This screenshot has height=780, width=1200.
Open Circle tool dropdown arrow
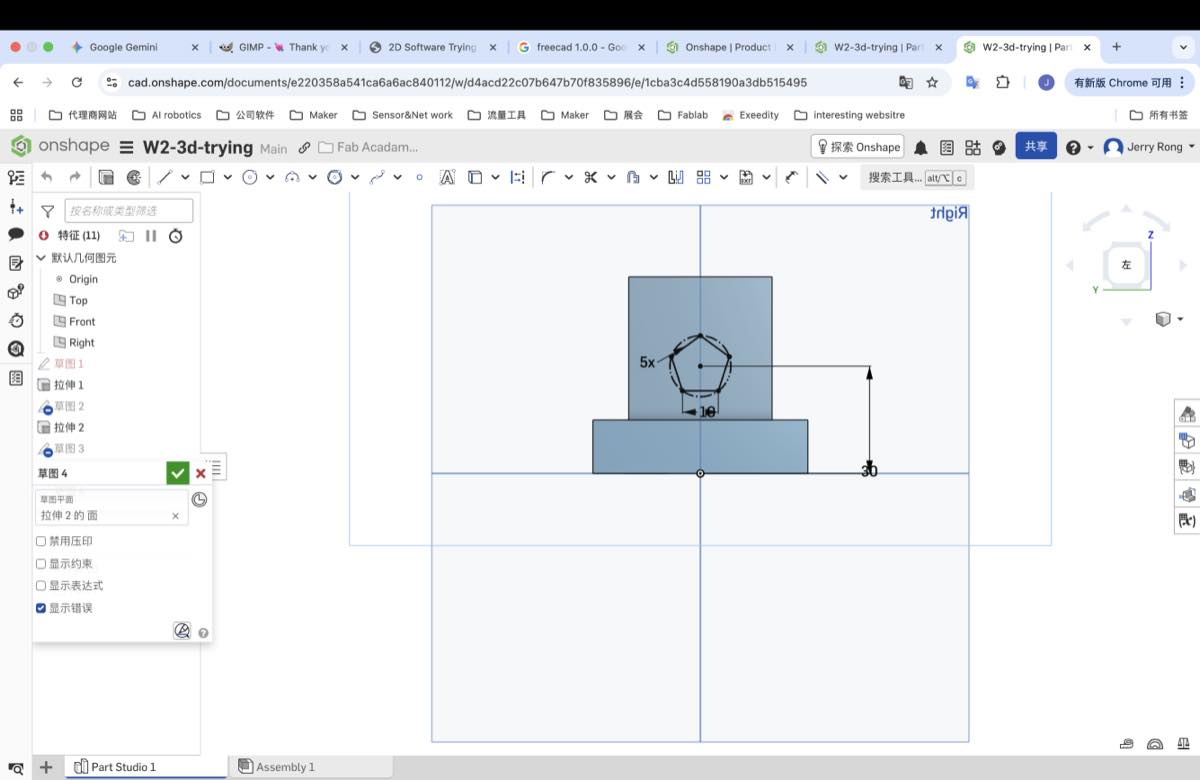click(x=270, y=177)
